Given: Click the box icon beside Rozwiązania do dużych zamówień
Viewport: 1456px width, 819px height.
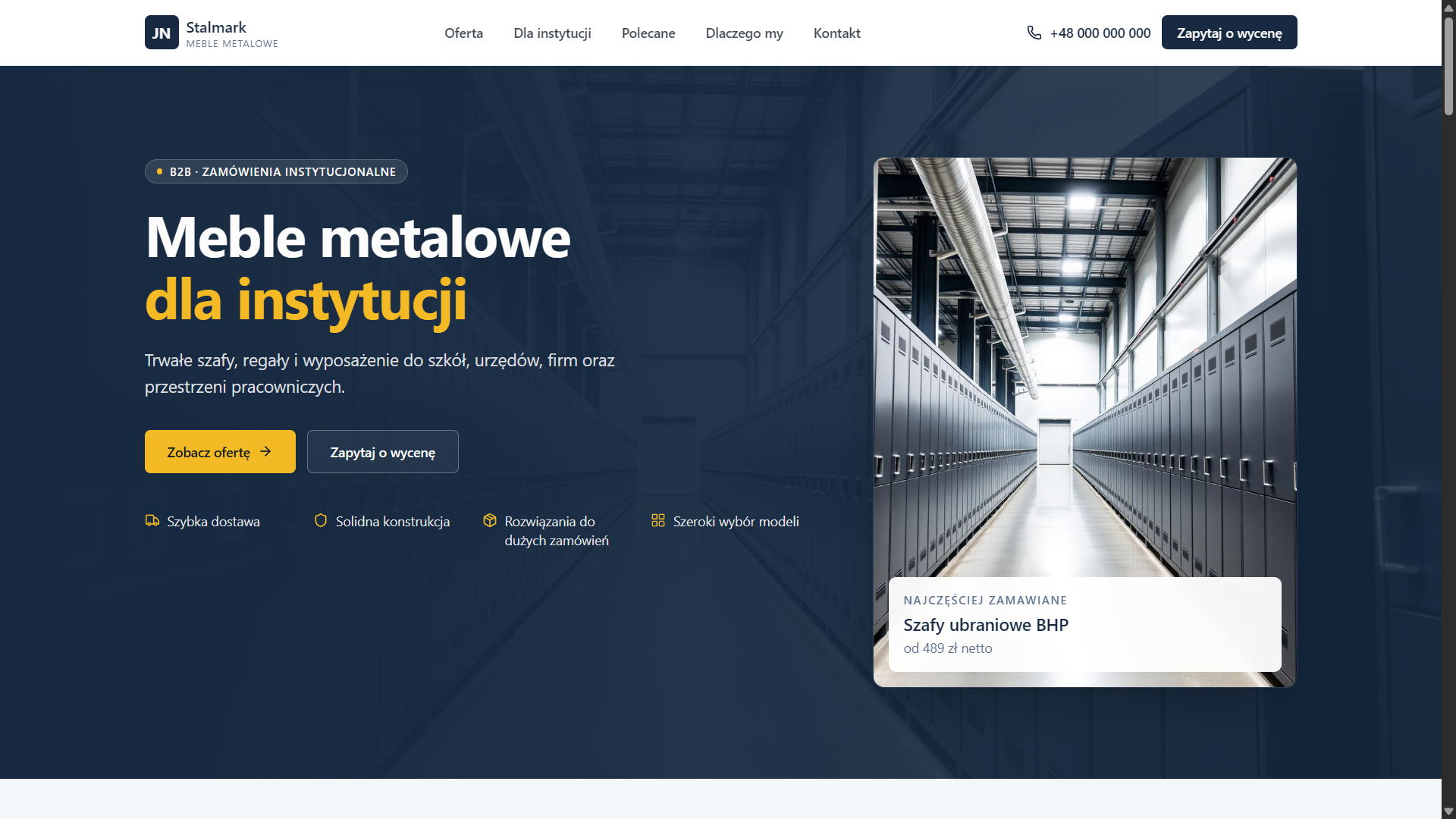Looking at the screenshot, I should tap(490, 520).
